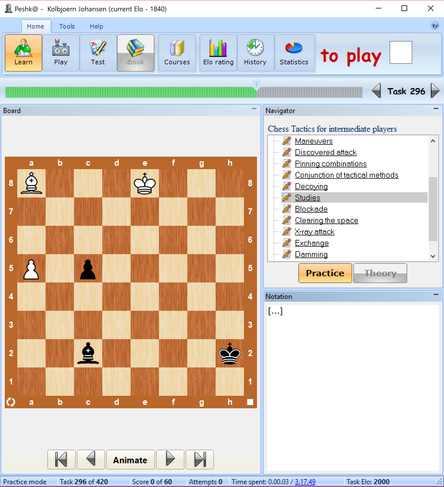Image resolution: width=444 pixels, height=487 pixels.
Task: Collapse the Board panel
Action: (x=254, y=109)
